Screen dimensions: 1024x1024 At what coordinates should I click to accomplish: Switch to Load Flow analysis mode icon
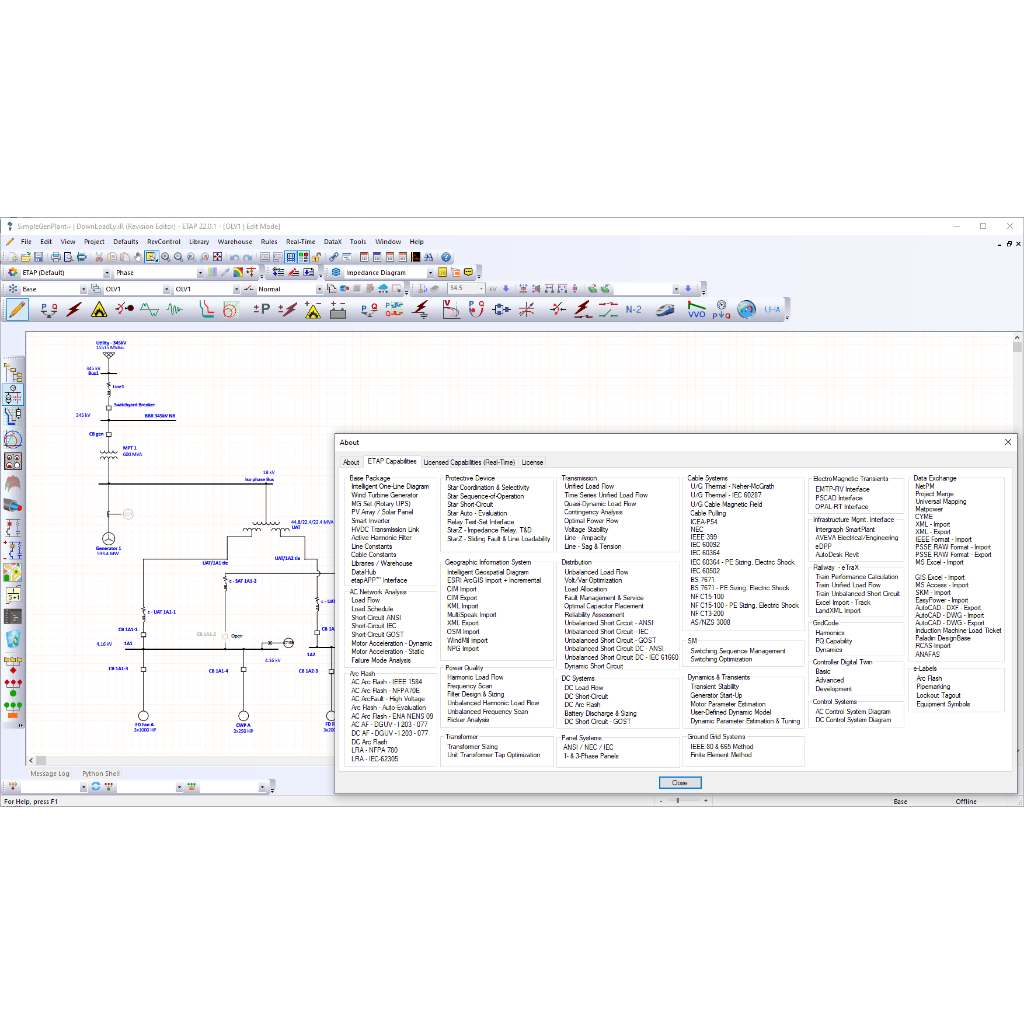click(49, 310)
